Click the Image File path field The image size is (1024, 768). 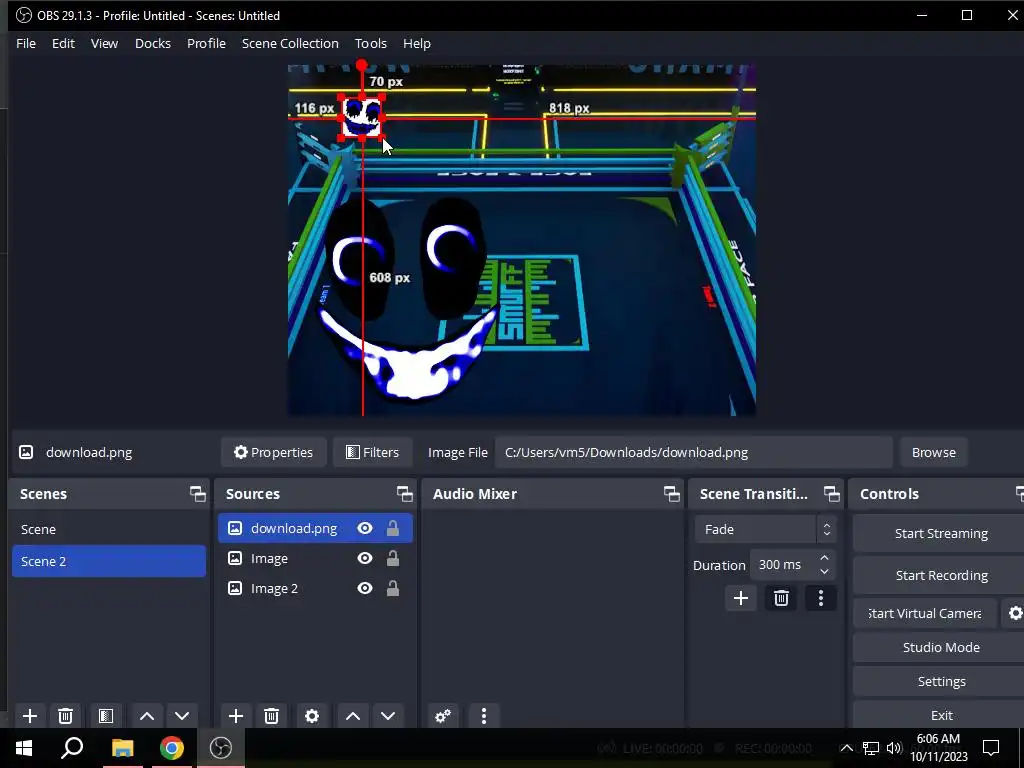click(x=694, y=452)
